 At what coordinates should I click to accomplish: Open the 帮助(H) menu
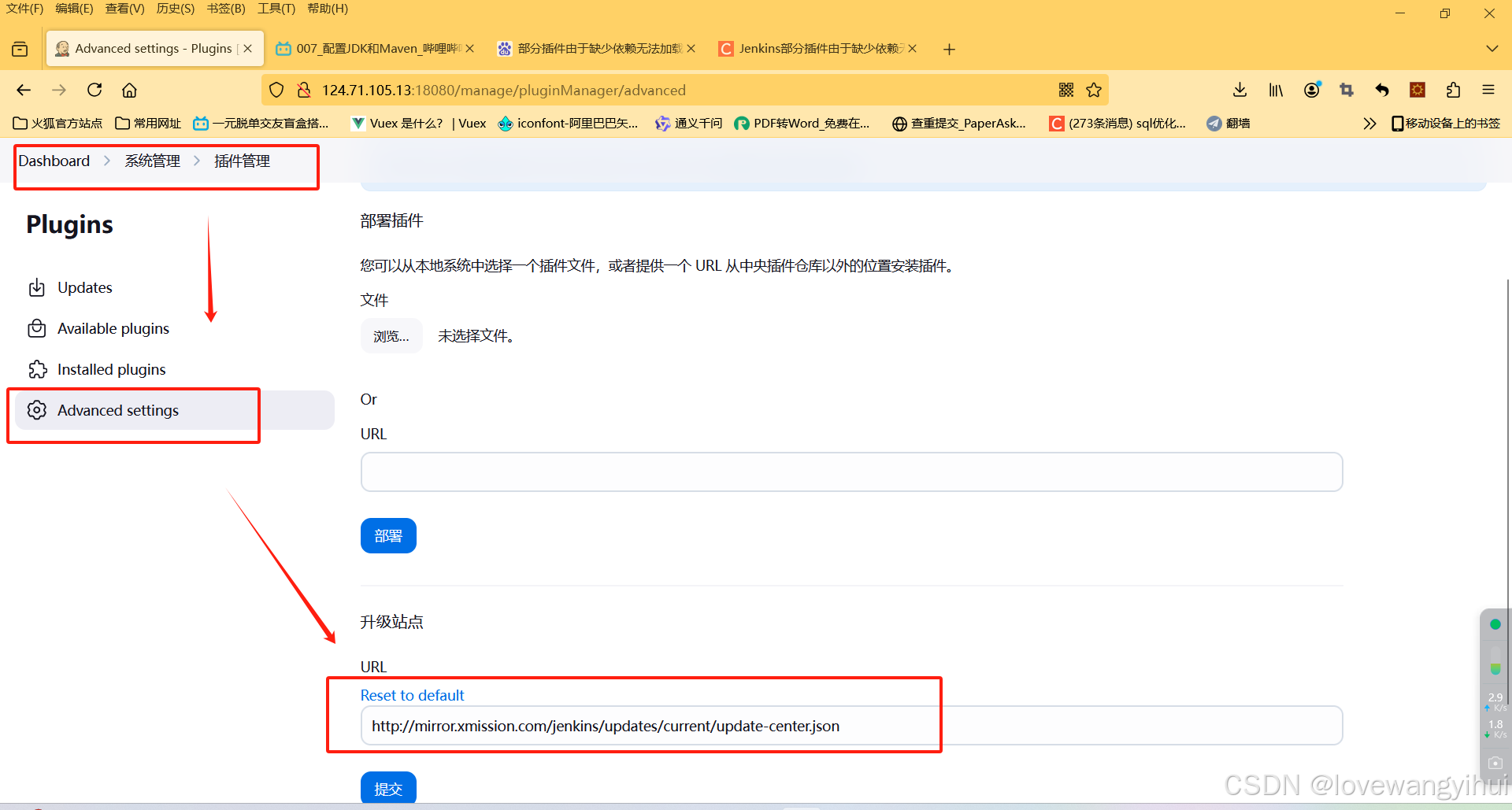pos(328,9)
